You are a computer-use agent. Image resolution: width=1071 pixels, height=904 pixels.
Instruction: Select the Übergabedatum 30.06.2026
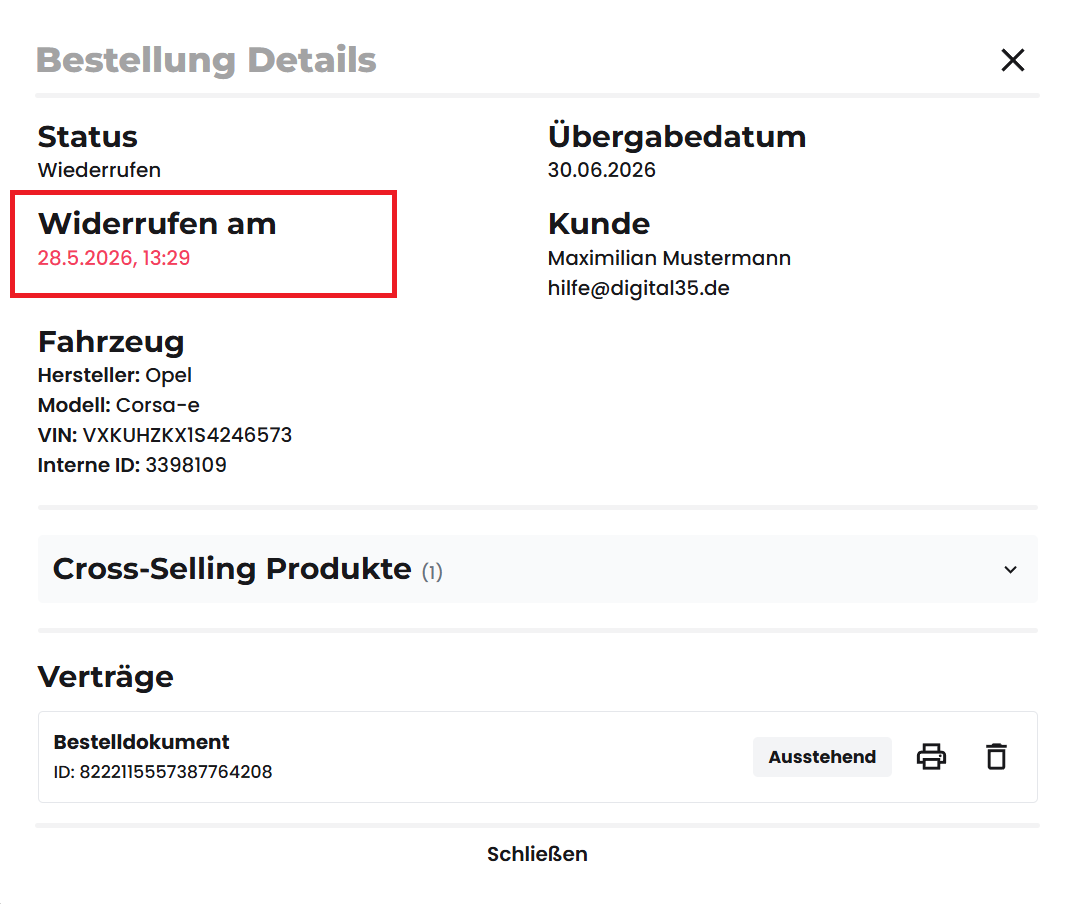[601, 170]
